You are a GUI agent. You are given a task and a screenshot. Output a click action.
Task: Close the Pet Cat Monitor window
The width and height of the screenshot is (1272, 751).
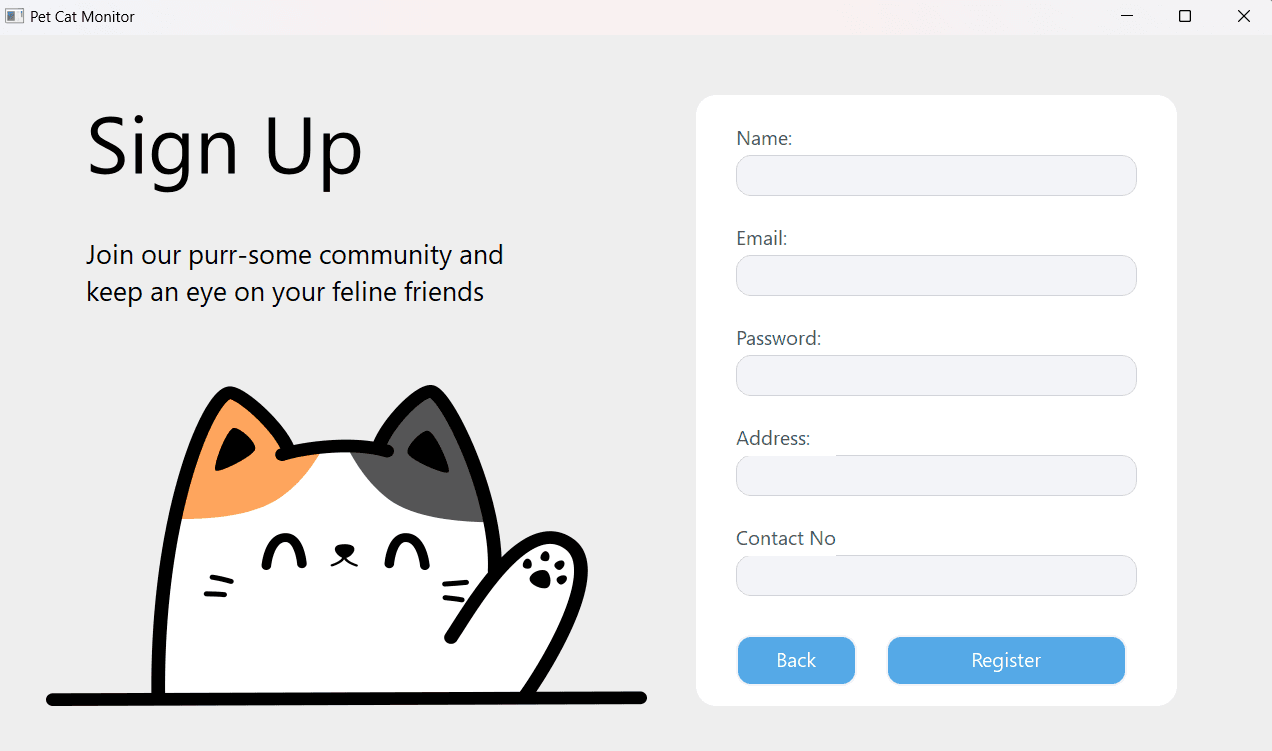pyautogui.click(x=1243, y=16)
